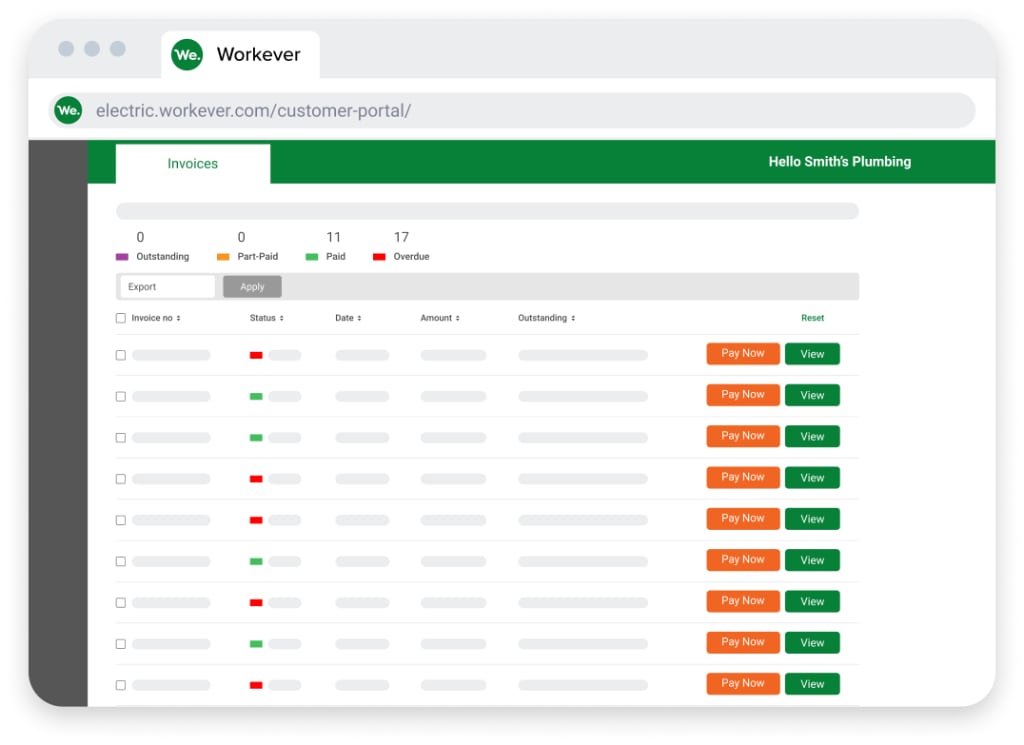
Task: Click the Reset link above the table
Action: pos(812,318)
